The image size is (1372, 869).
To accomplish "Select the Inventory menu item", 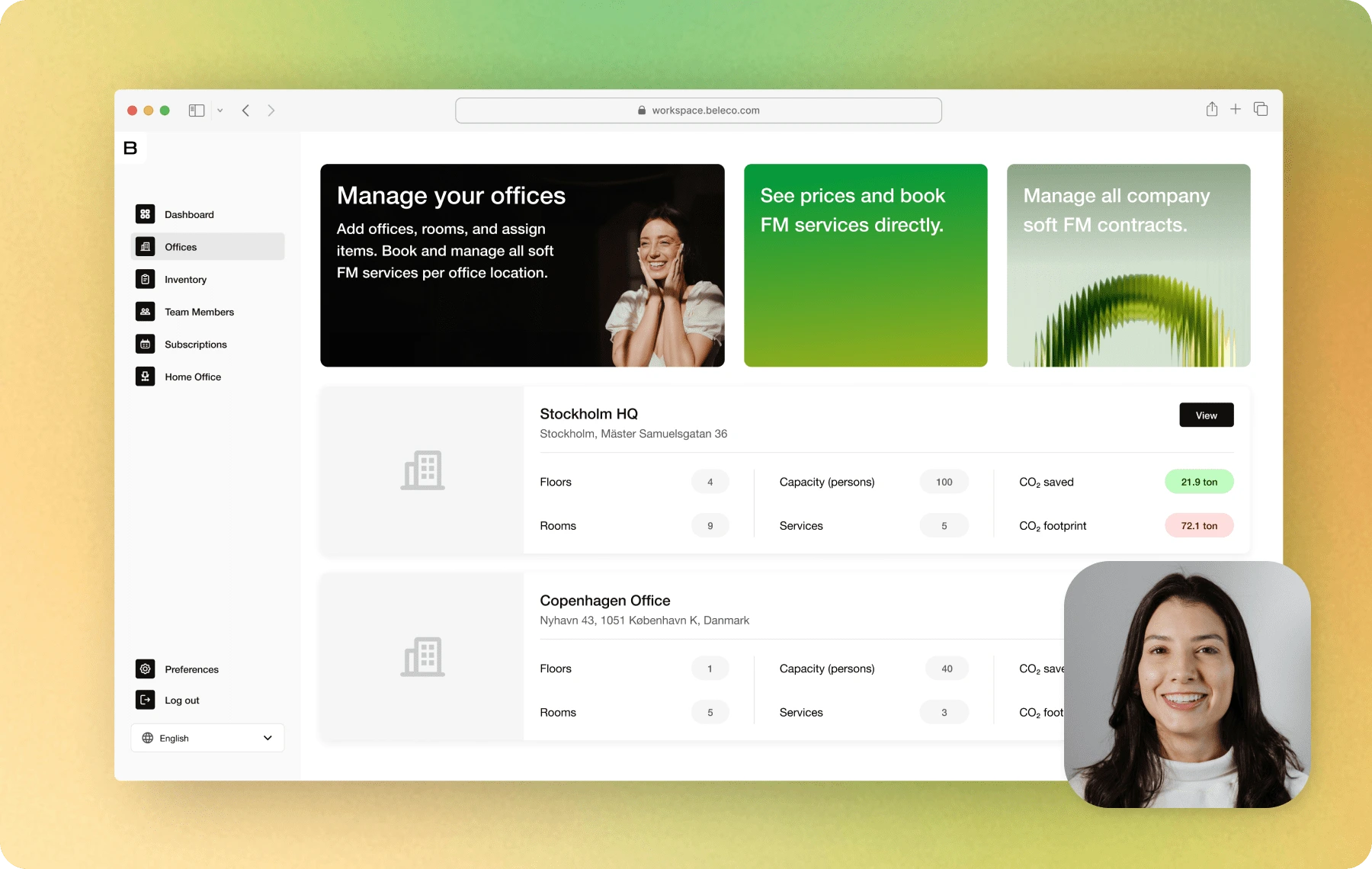I will pyautogui.click(x=207, y=279).
